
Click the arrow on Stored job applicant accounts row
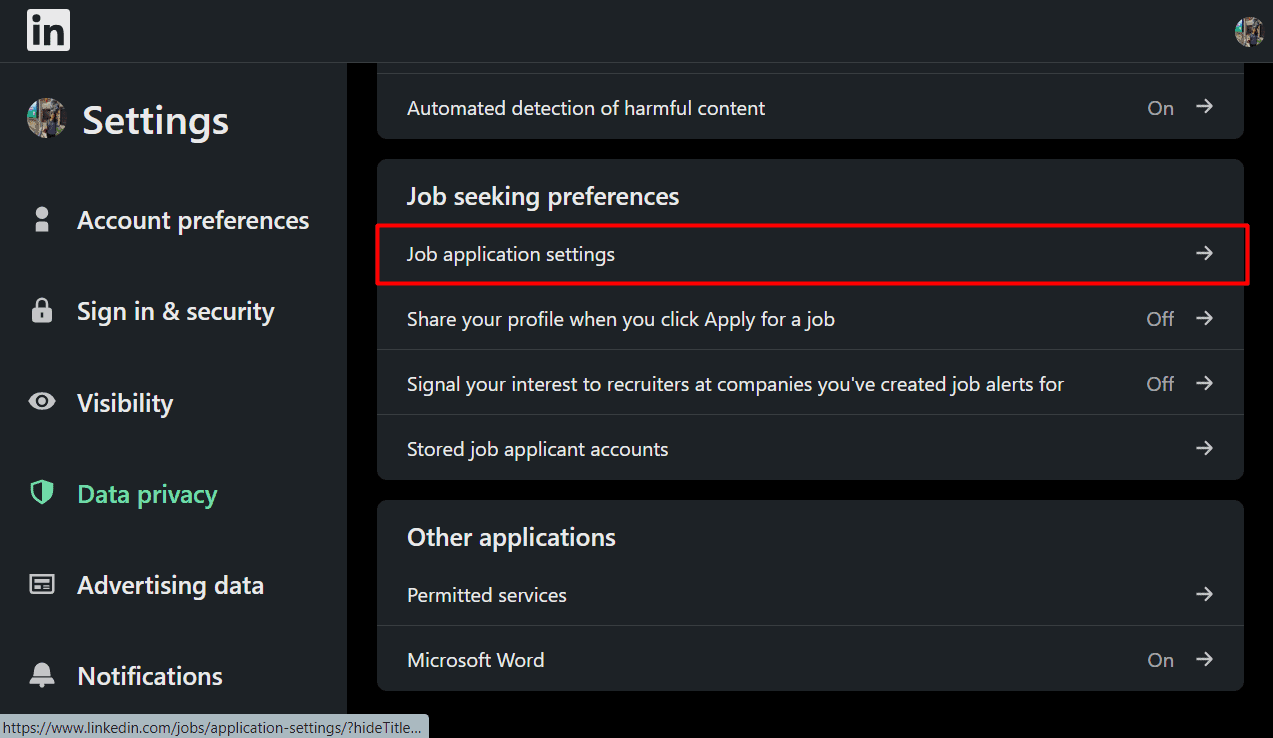point(1205,448)
